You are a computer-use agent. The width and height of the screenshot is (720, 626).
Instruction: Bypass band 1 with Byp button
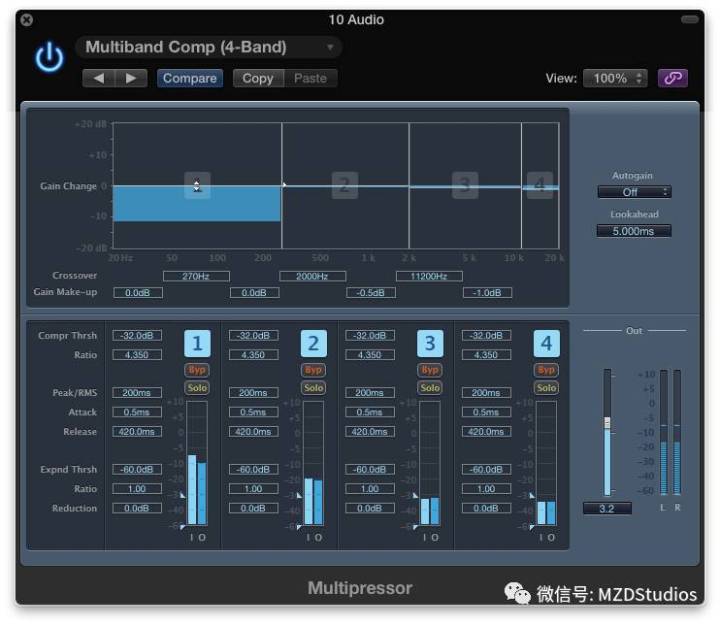[197, 370]
